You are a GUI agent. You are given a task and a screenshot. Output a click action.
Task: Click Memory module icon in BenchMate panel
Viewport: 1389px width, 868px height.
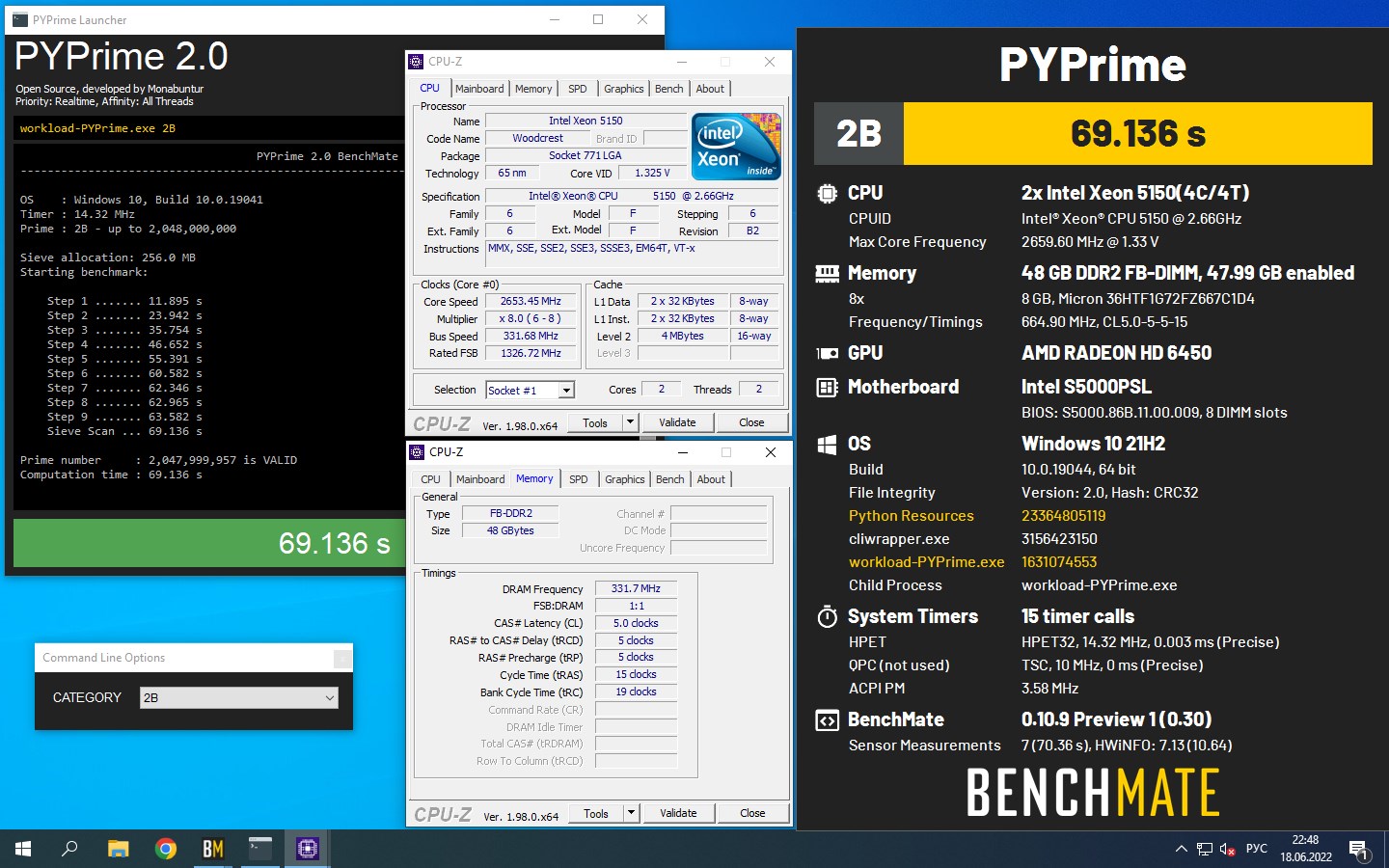[827, 274]
